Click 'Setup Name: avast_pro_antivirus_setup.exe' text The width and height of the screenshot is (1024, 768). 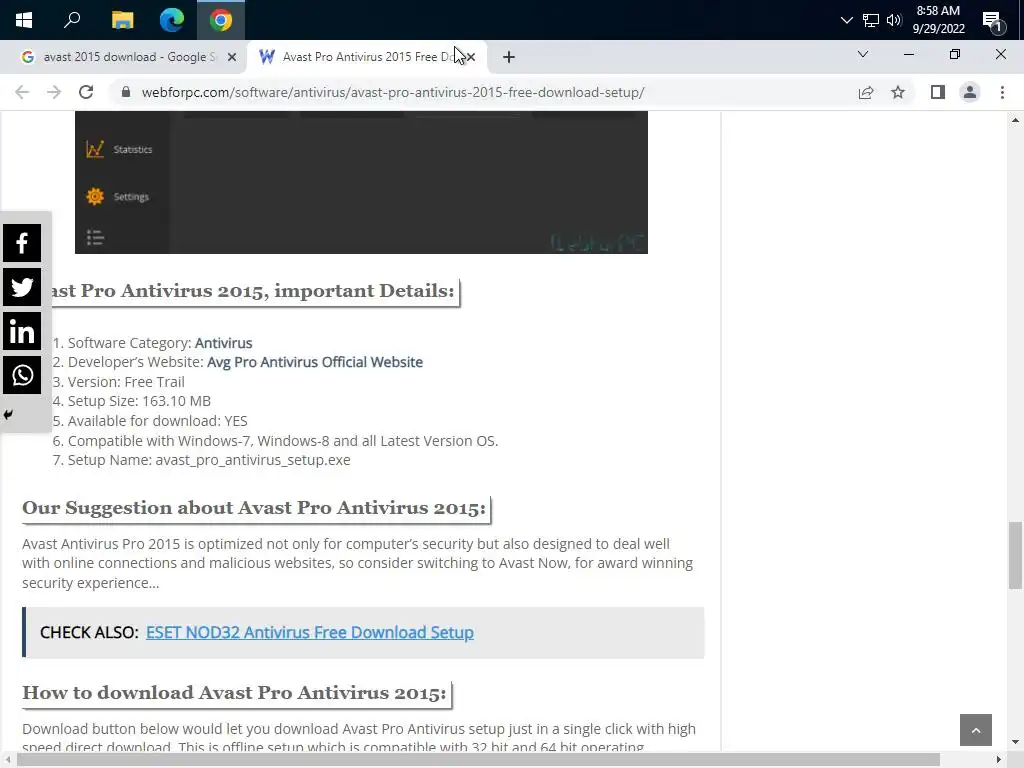coord(209,460)
